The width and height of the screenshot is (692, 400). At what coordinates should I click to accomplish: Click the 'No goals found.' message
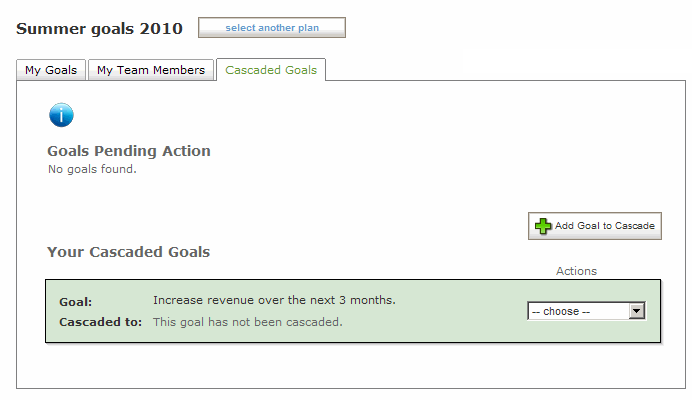pyautogui.click(x=92, y=169)
